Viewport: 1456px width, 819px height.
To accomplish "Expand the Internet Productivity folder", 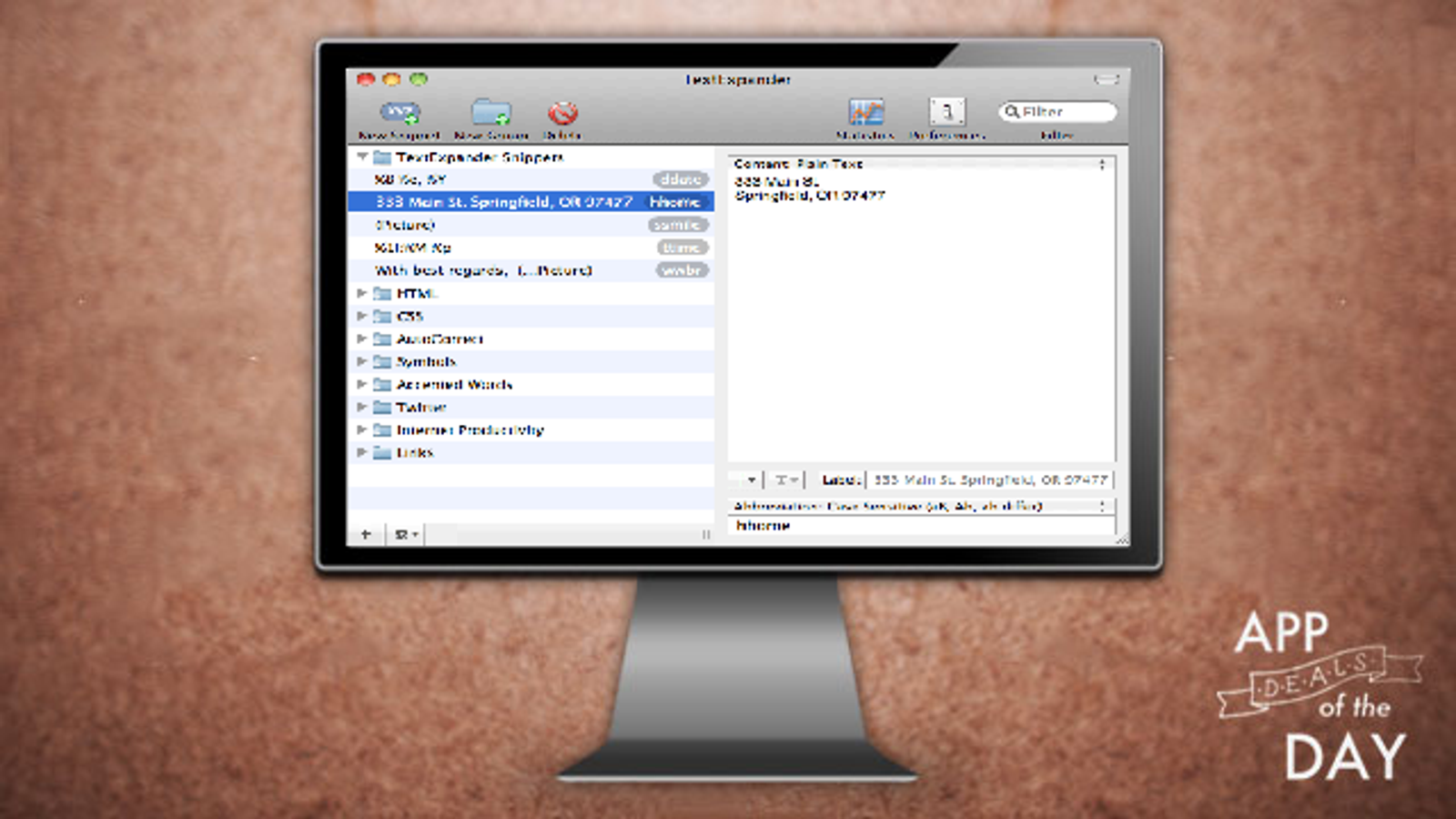I will tap(361, 430).
